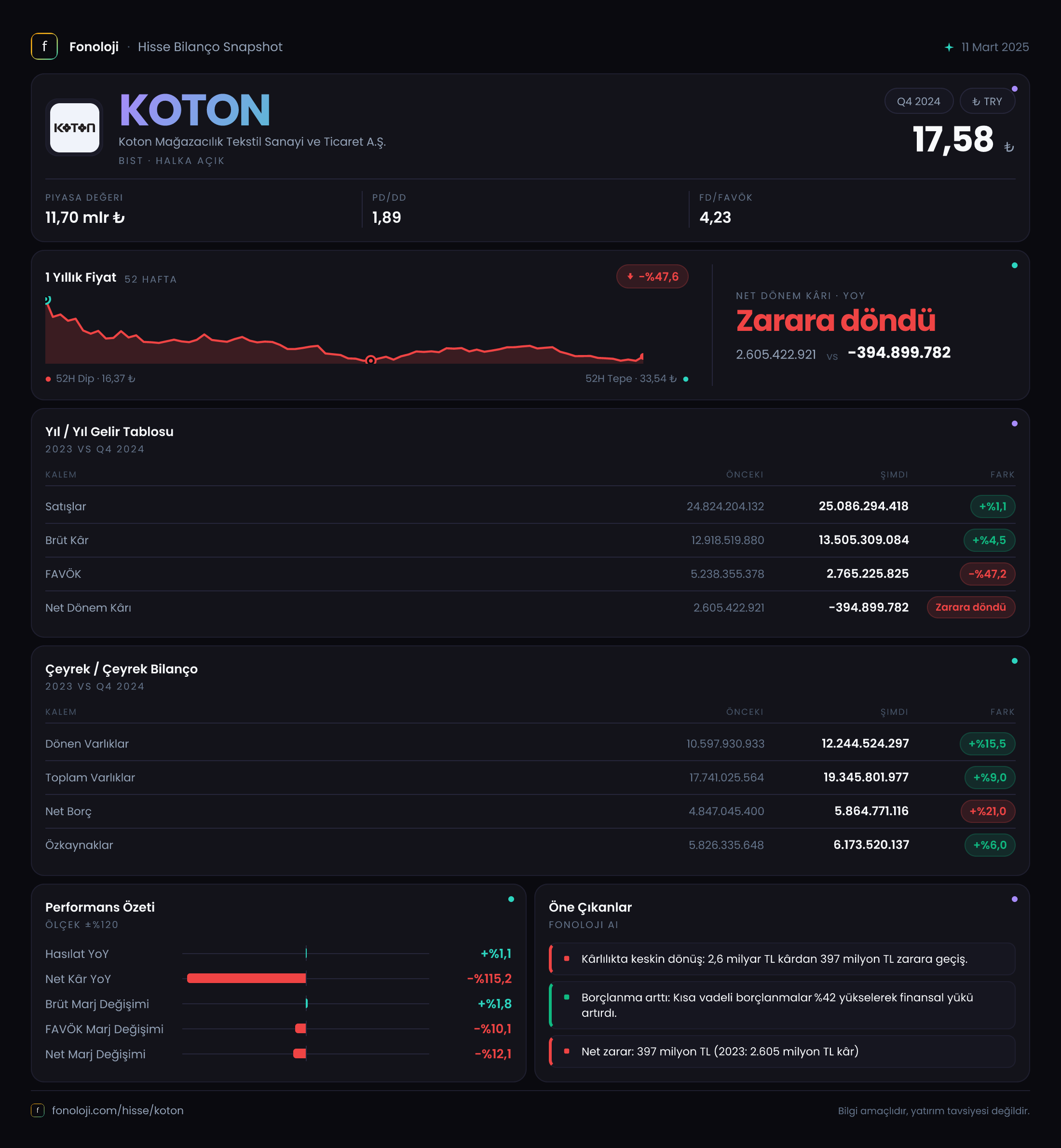
Task: Click the -%47,2 badge in FAVÖK row
Action: point(988,574)
